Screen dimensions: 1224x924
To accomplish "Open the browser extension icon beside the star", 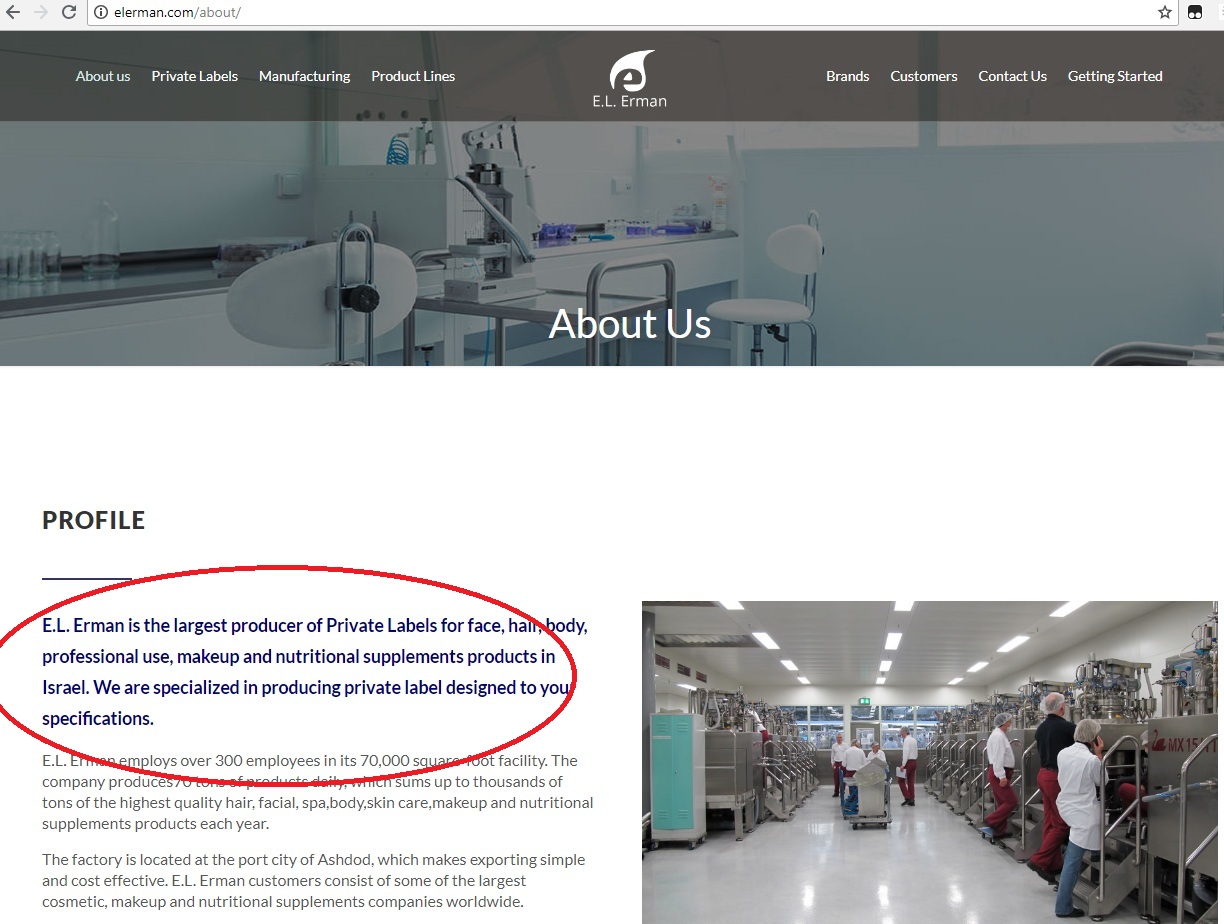I will point(1195,12).
